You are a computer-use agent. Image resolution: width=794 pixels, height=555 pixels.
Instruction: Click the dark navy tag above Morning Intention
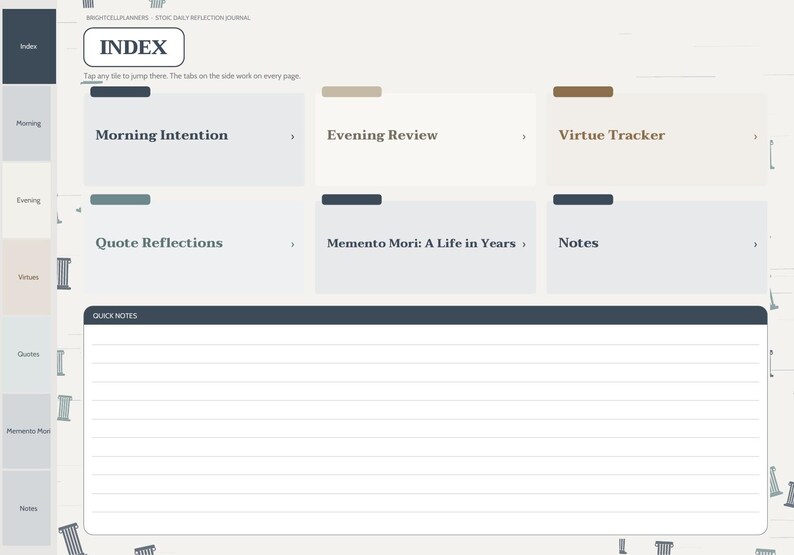tap(121, 92)
